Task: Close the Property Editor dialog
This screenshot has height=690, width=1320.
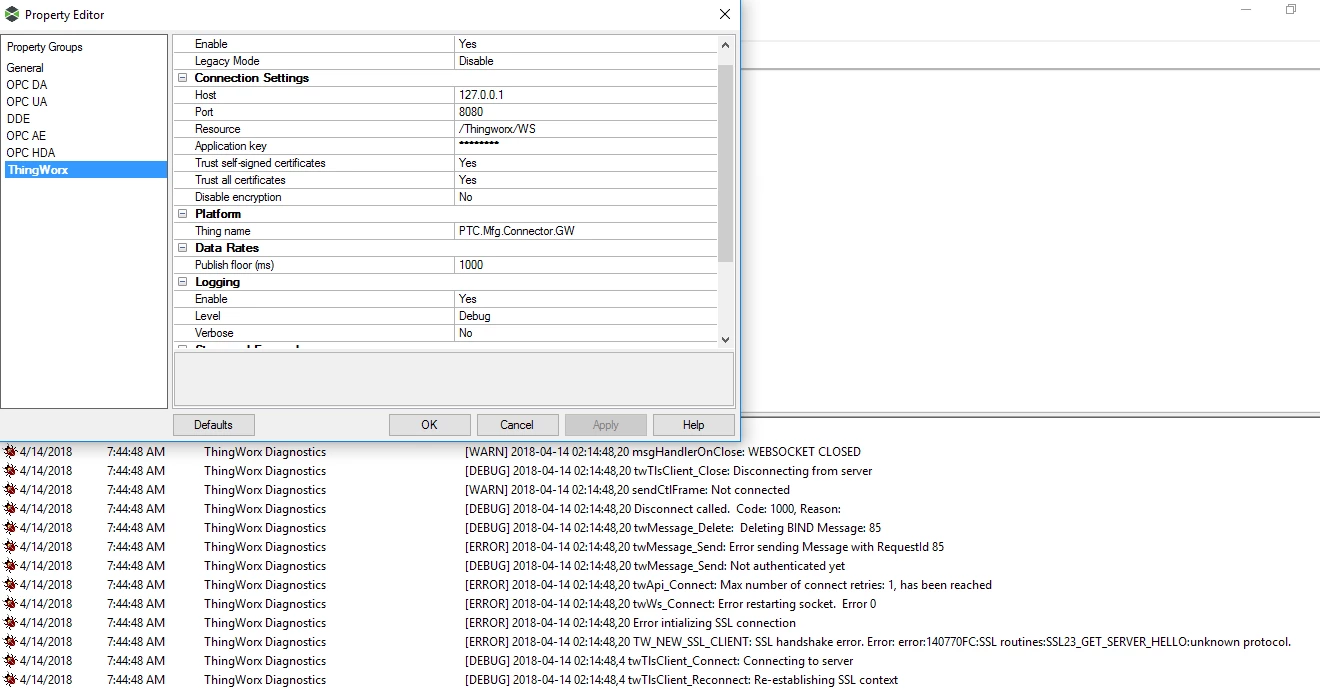Action: click(725, 14)
